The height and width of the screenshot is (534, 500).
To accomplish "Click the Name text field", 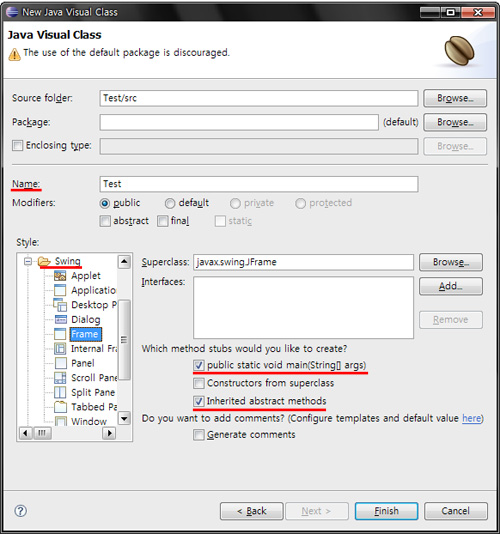I will pos(259,184).
